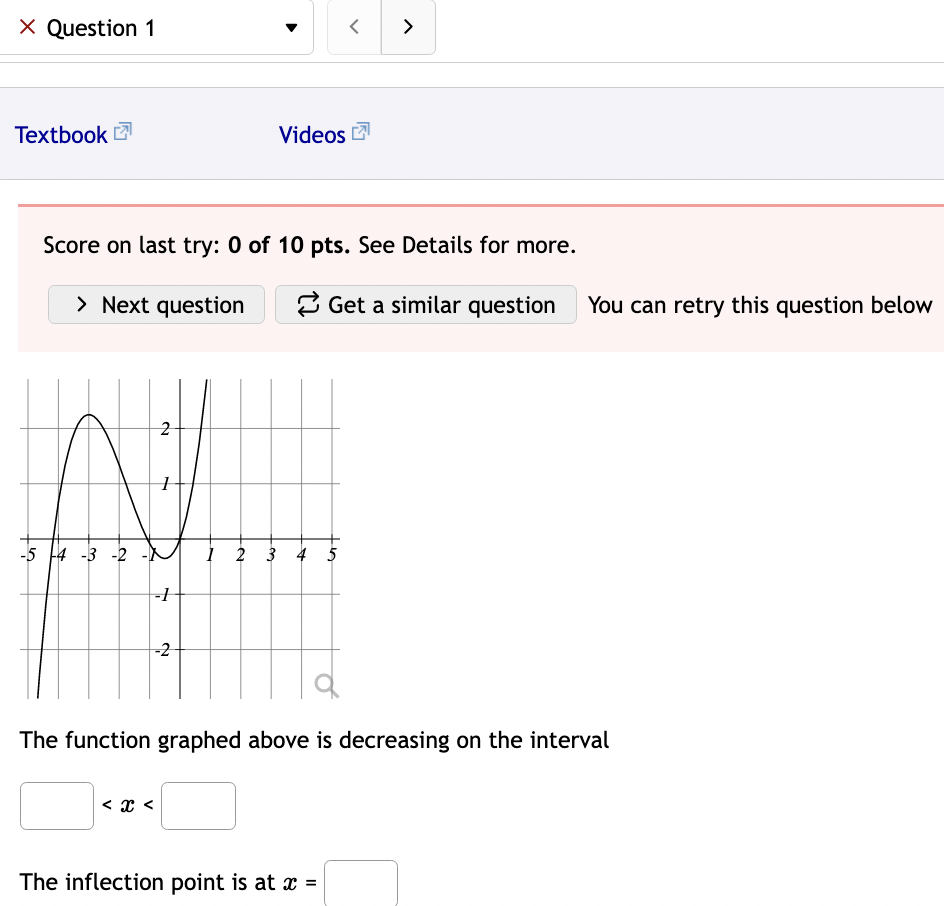Select Question 1 in the navigation bar
944x906 pixels.
pos(100,27)
